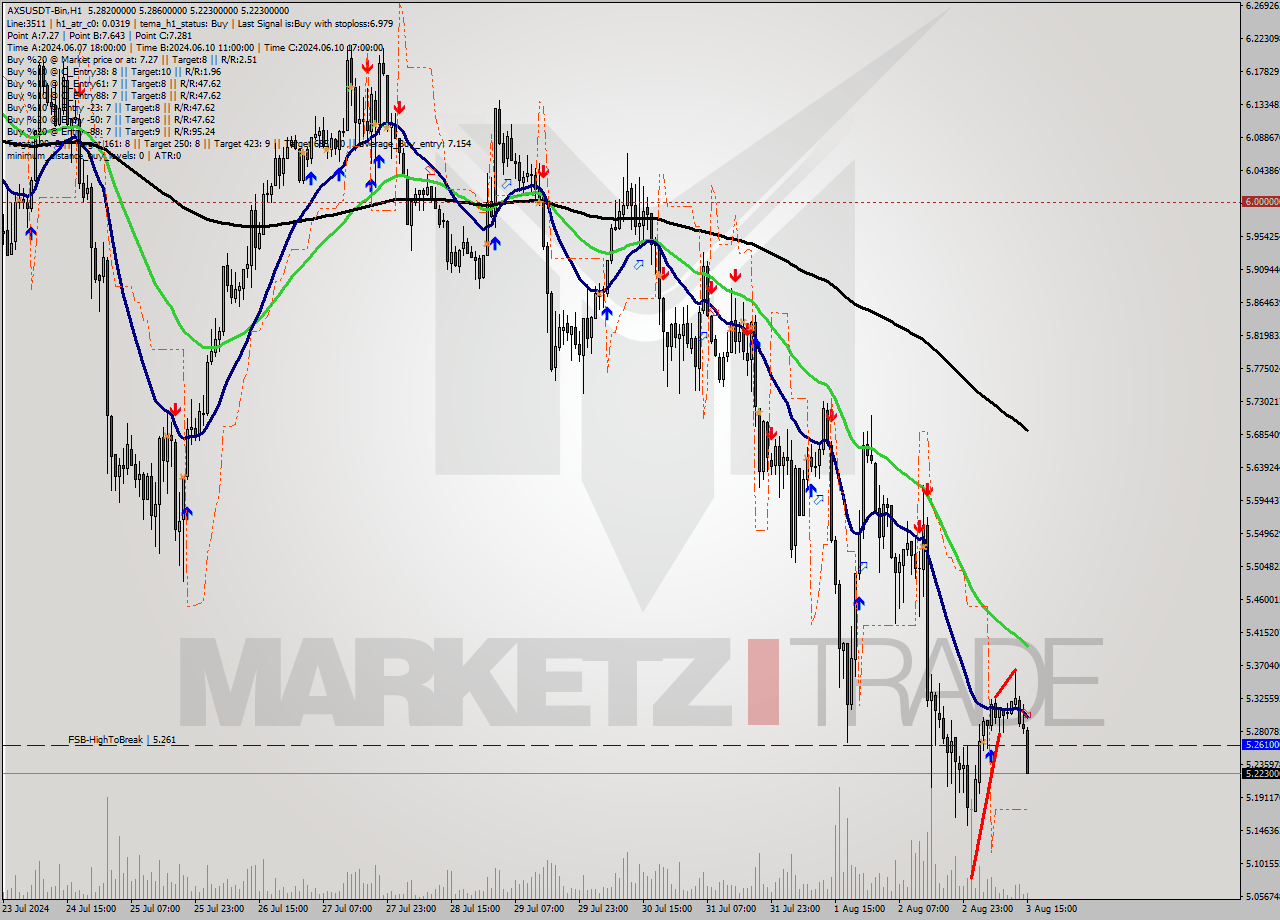Click the green moving average line's right end
The image size is (1280, 920).
click(x=1027, y=645)
